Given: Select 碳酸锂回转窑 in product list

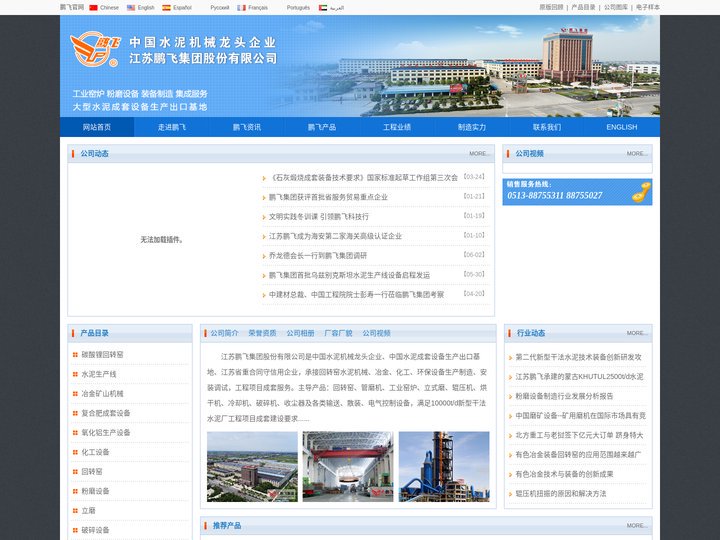Looking at the screenshot, I should tap(102, 355).
